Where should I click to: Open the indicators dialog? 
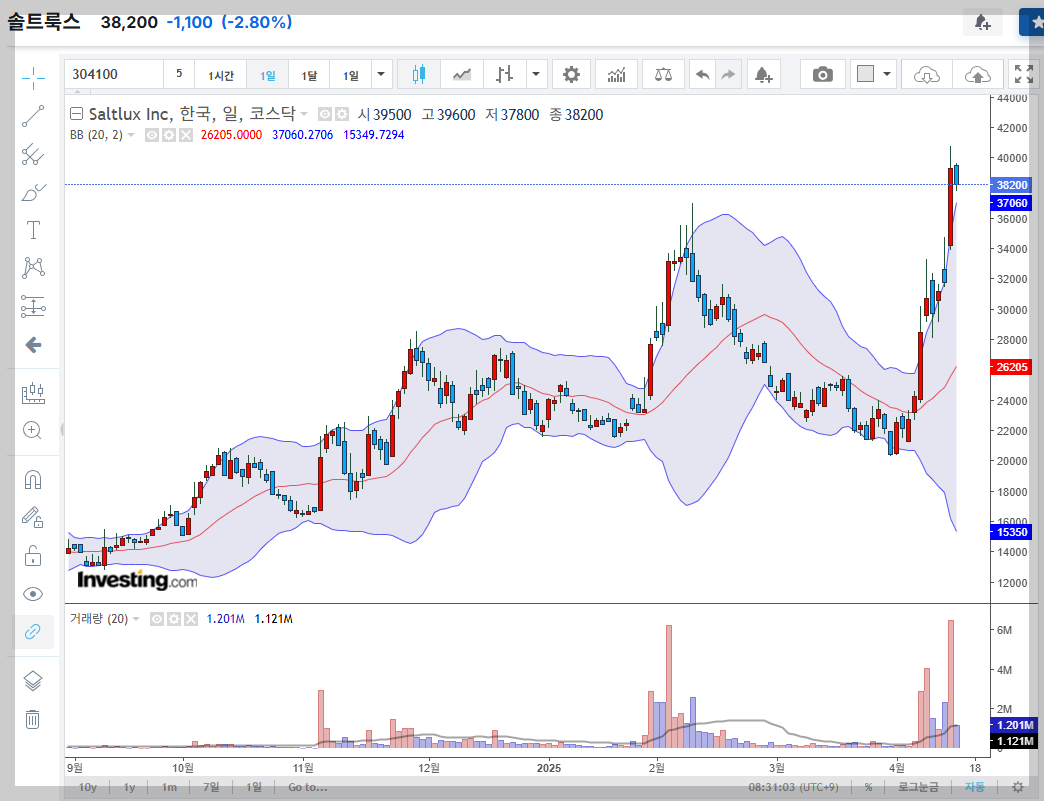(x=617, y=74)
